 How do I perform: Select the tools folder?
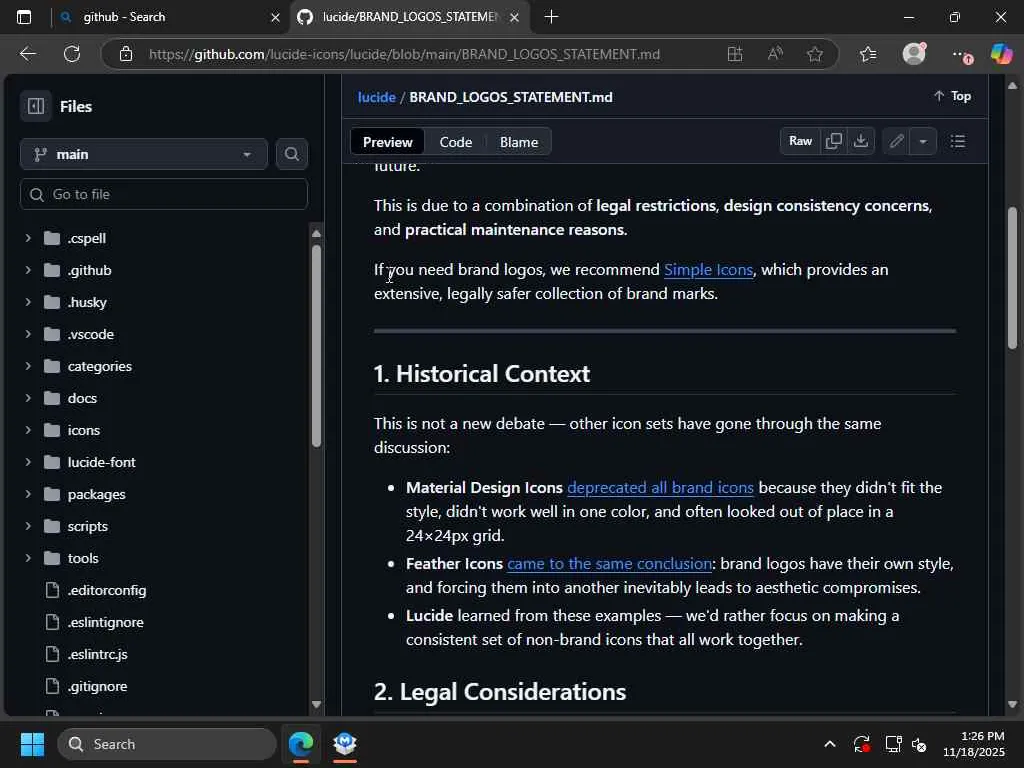click(83, 558)
